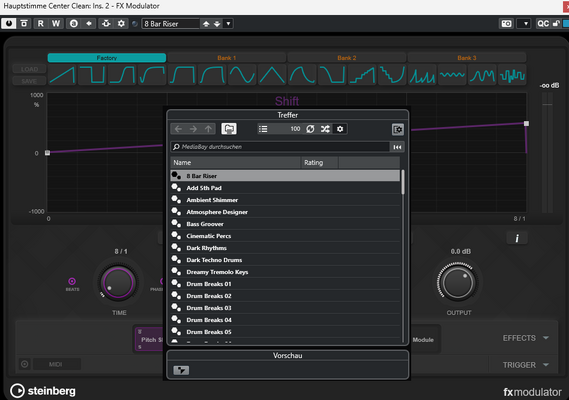Viewport: 569px width, 400px height.
Task: Select the Drum Breaks 03 preset
Action: [x=285, y=308]
